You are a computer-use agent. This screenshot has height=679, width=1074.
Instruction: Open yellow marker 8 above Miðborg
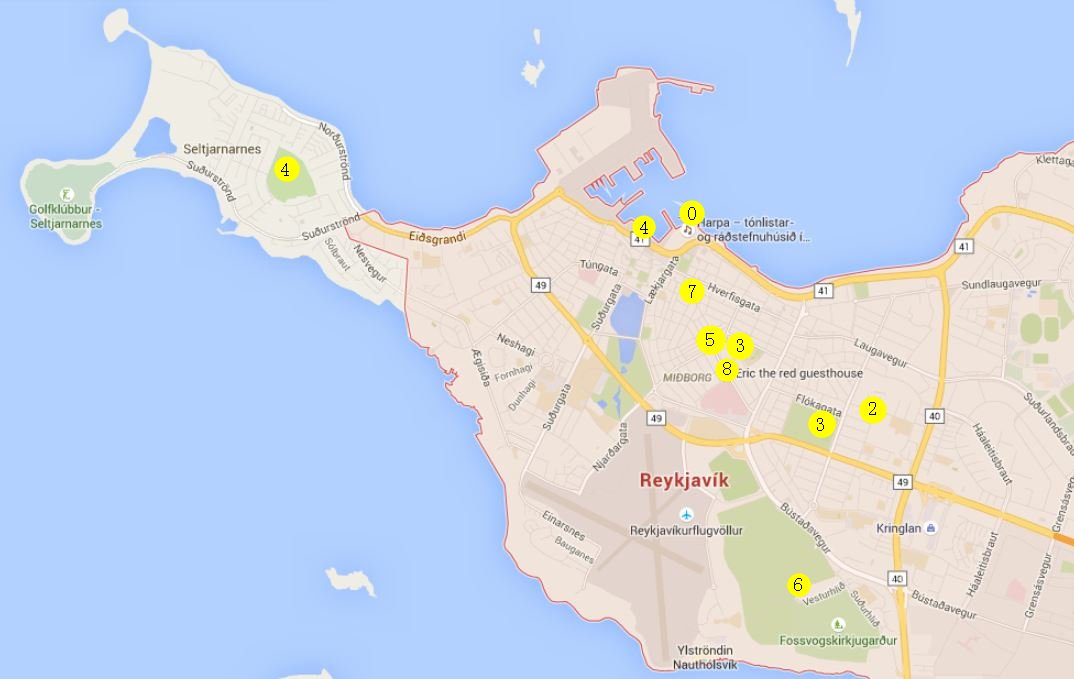point(727,369)
